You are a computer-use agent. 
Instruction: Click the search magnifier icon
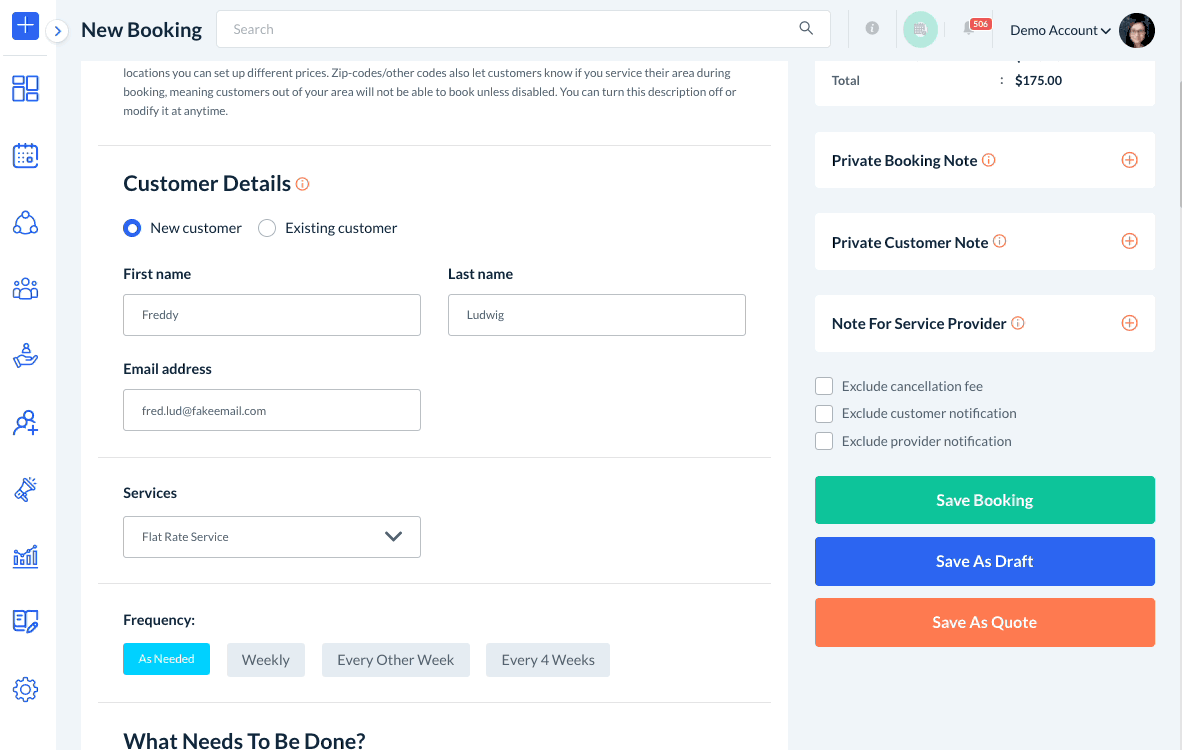806,29
